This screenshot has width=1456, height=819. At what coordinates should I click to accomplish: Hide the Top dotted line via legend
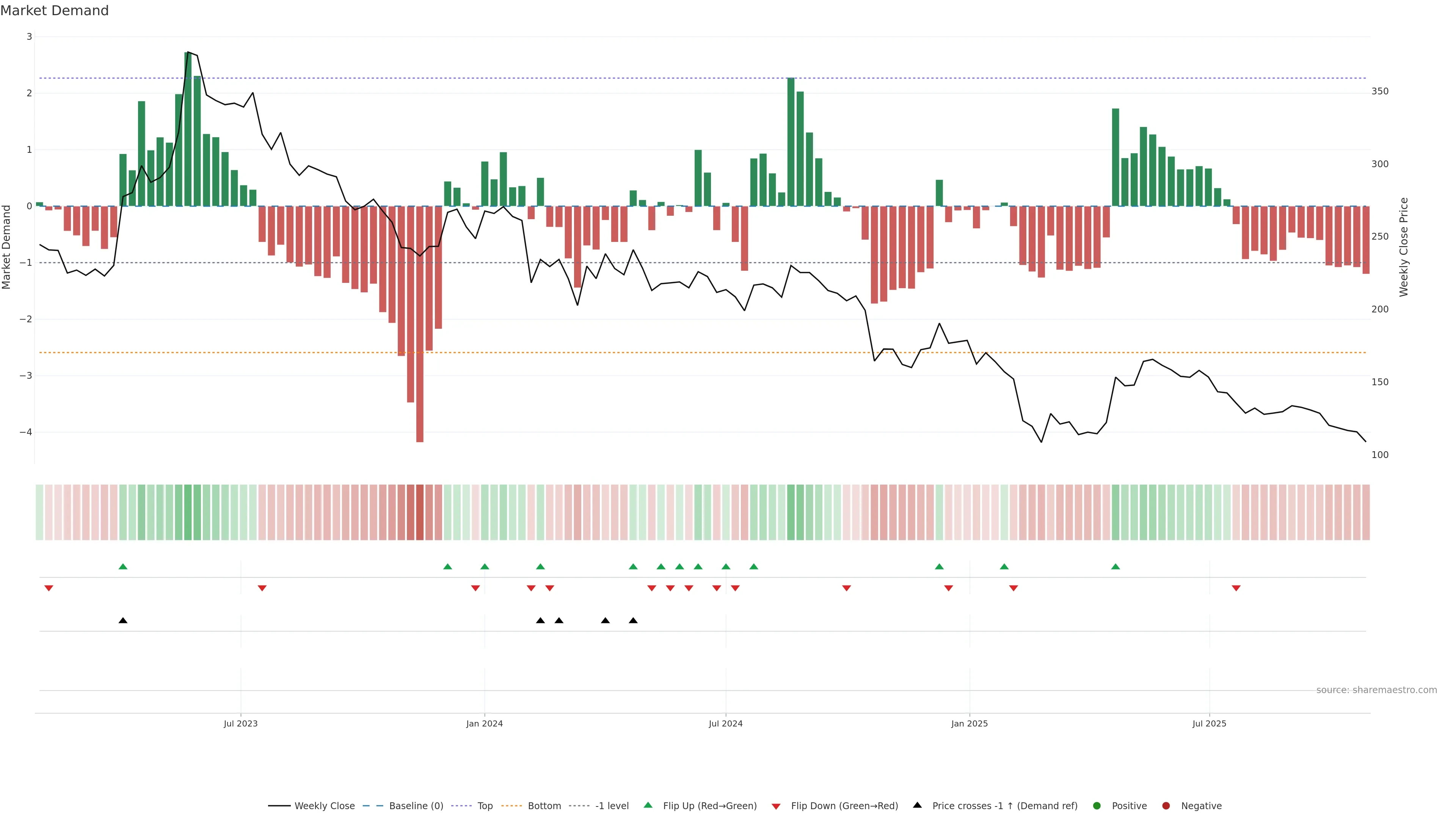(x=485, y=806)
